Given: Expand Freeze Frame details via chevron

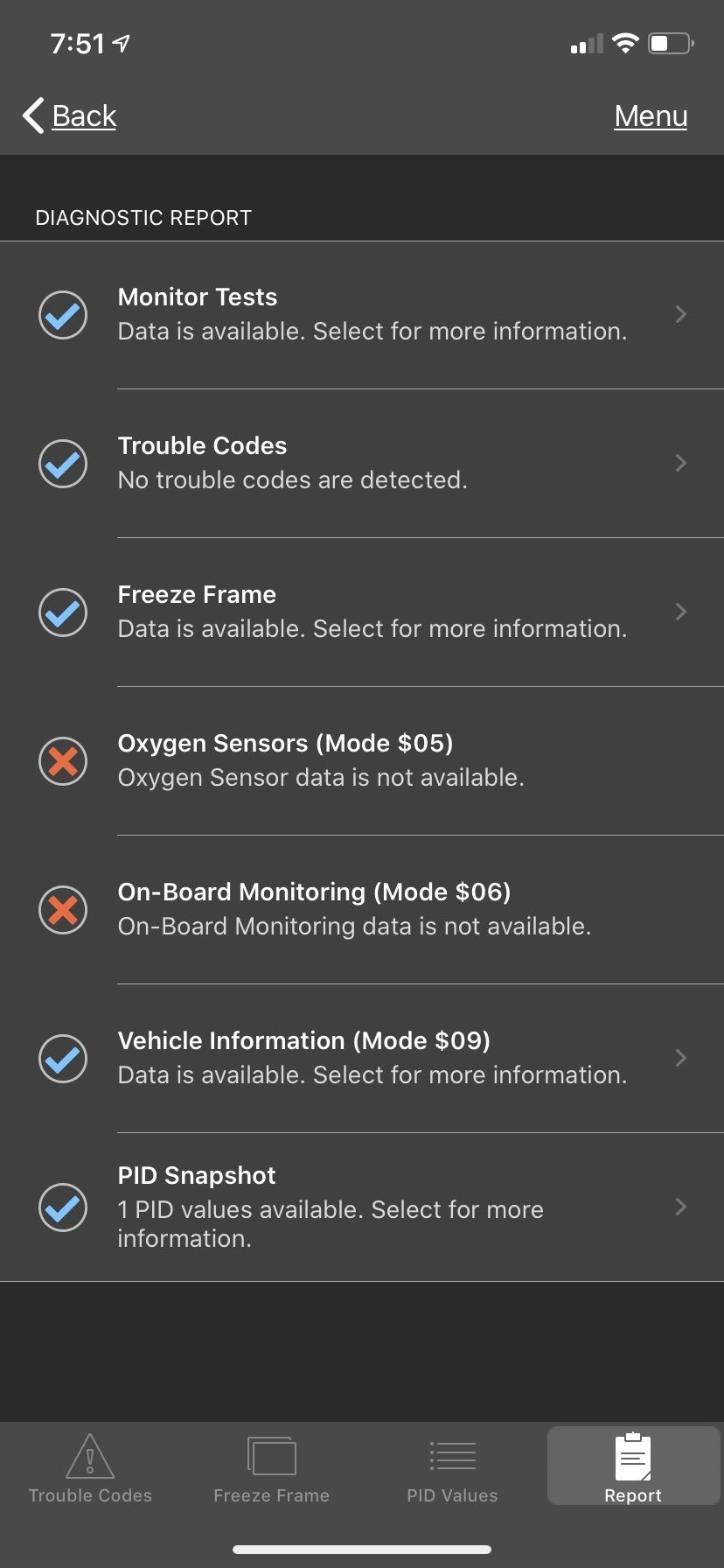Looking at the screenshot, I should coord(681,612).
